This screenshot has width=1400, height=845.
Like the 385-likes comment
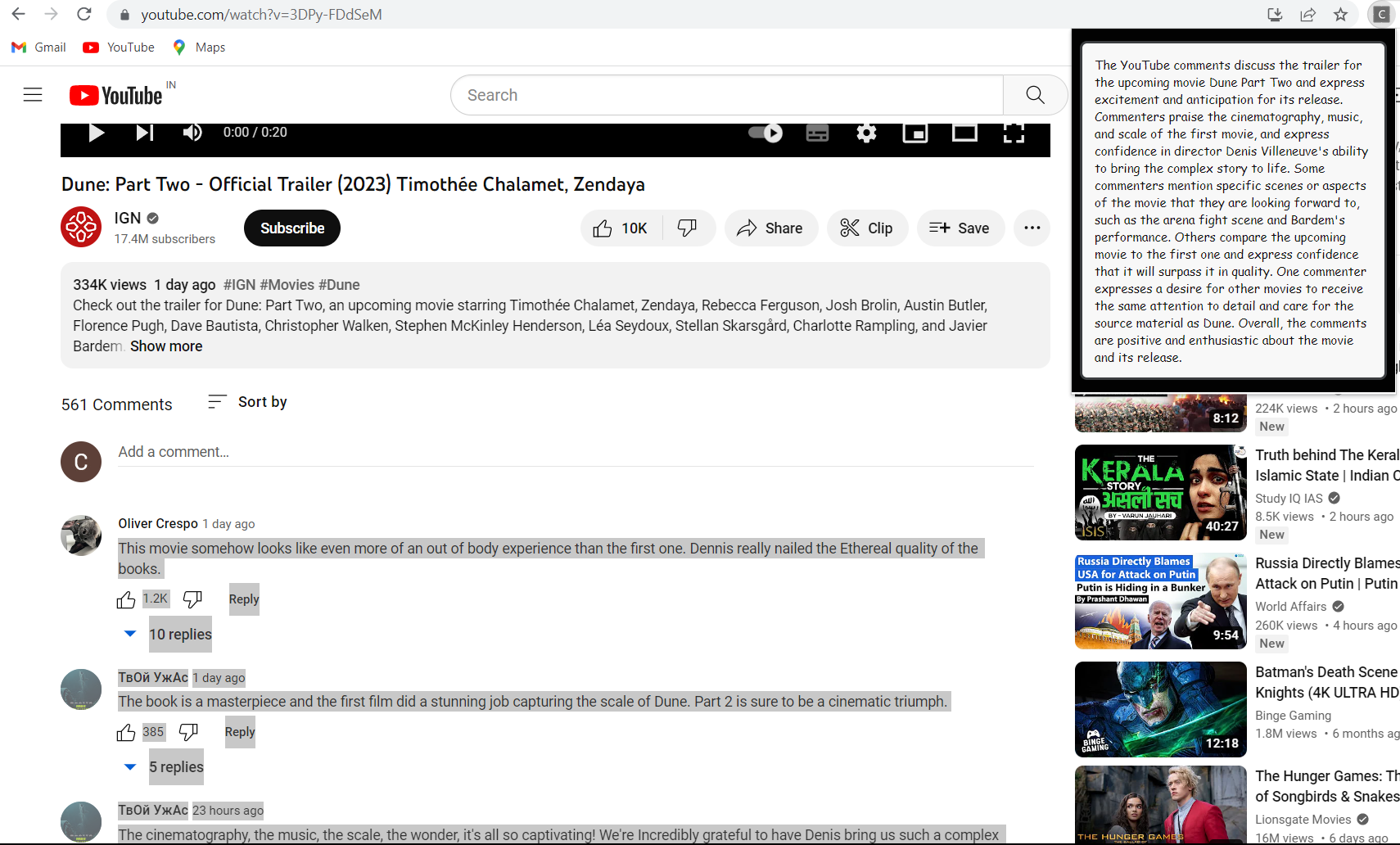[126, 733]
